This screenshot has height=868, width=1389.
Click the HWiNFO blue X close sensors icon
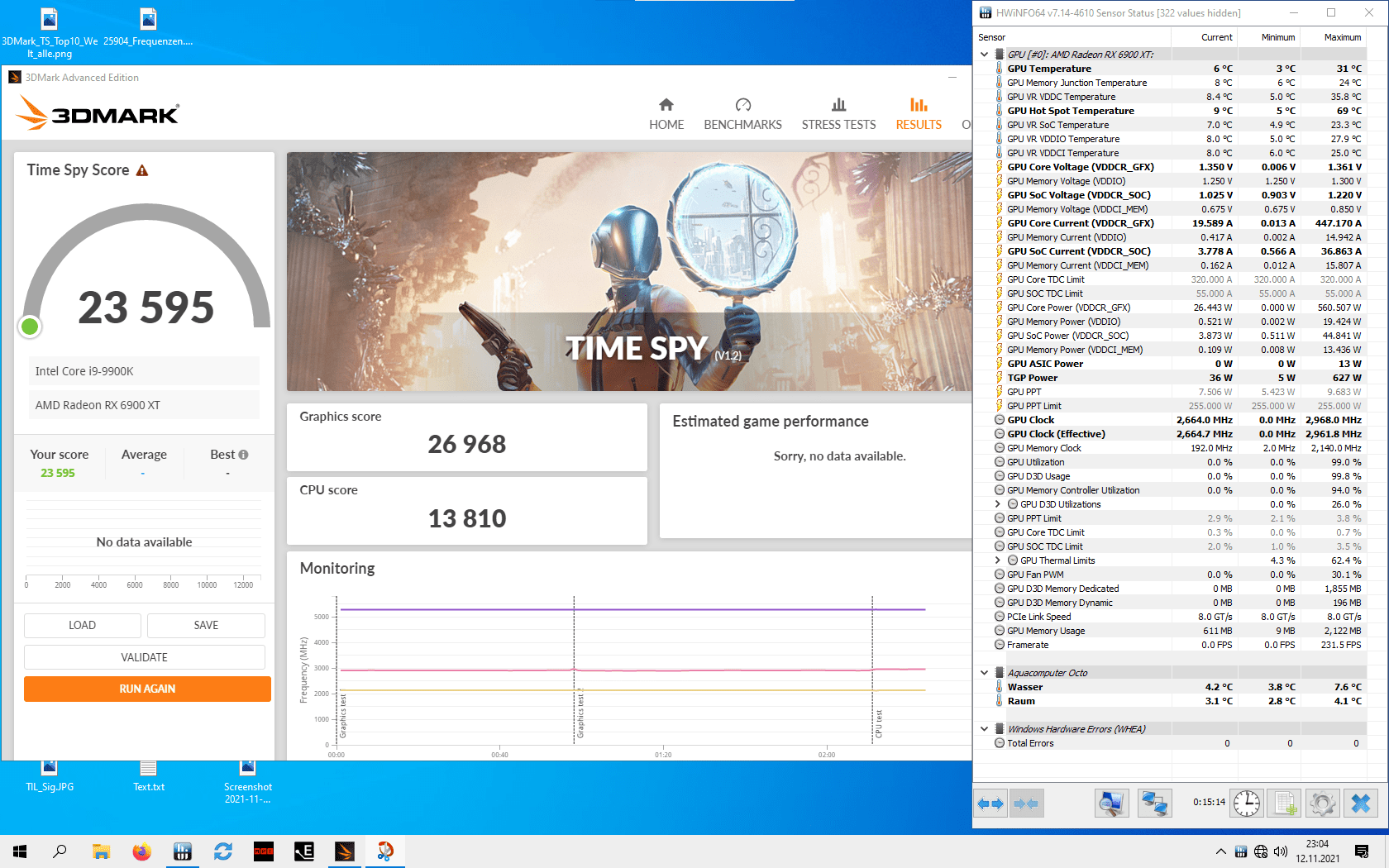pos(1361,803)
